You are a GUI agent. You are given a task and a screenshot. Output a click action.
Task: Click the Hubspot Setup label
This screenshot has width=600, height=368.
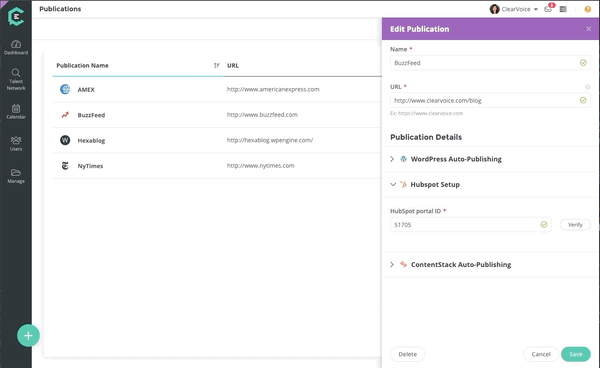click(435, 184)
